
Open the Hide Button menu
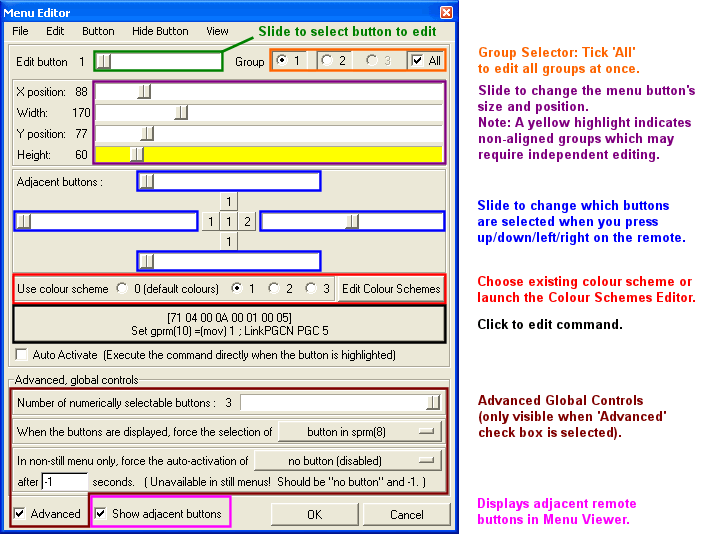pyautogui.click(x=158, y=31)
